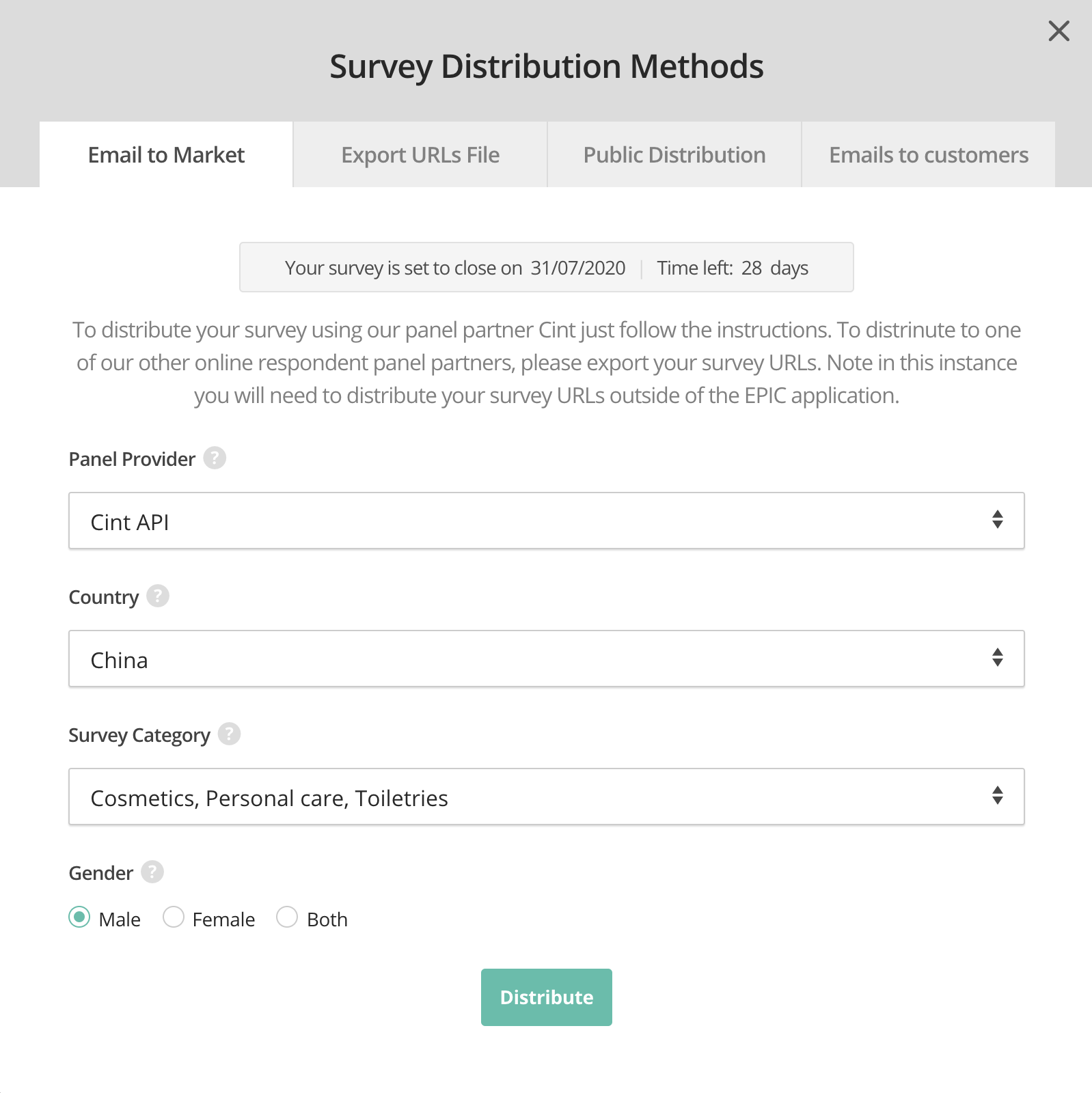Choose the Female gender option

[x=174, y=917]
